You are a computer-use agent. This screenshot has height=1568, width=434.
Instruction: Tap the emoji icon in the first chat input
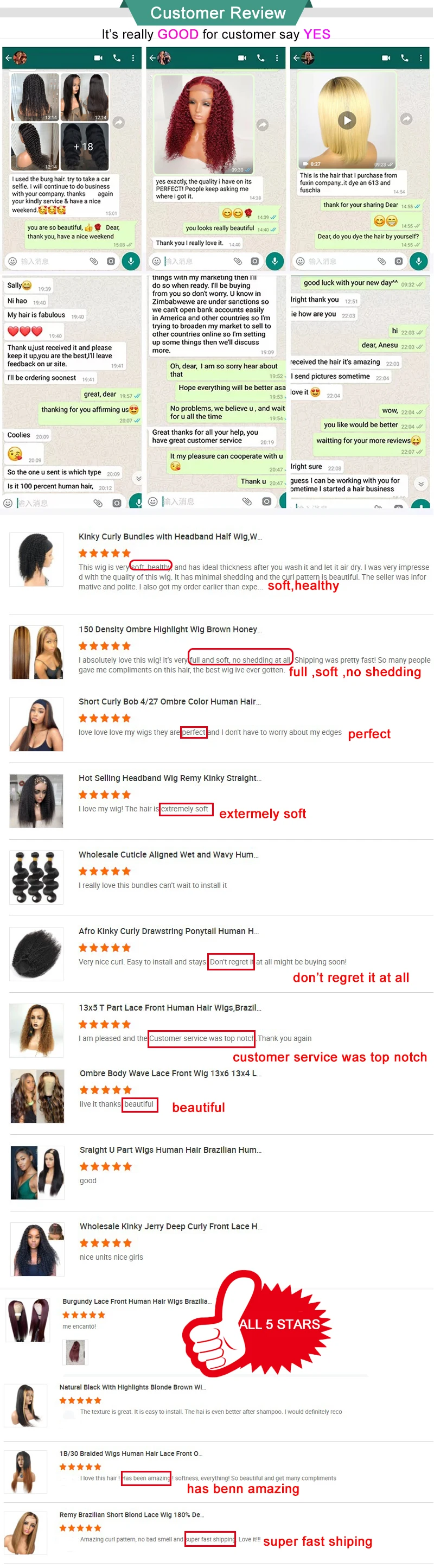pyautogui.click(x=12, y=261)
